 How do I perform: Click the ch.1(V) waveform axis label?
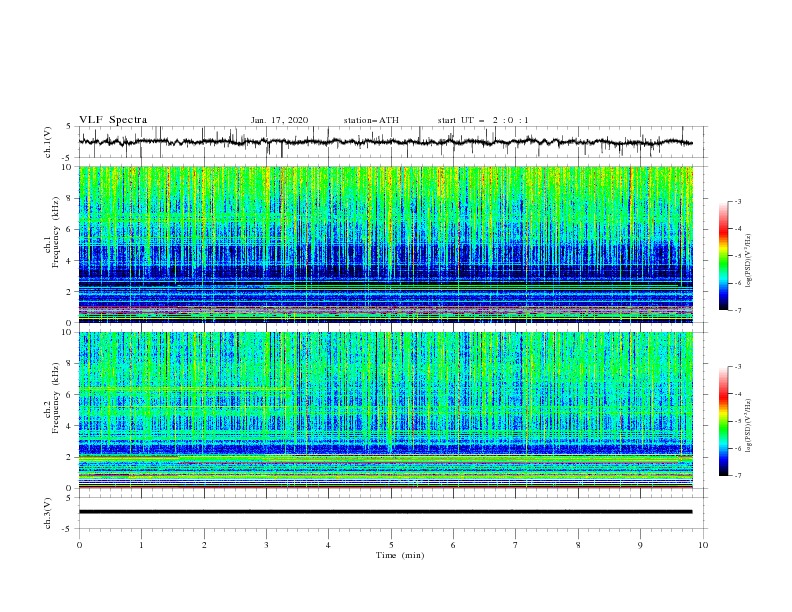(x=48, y=142)
